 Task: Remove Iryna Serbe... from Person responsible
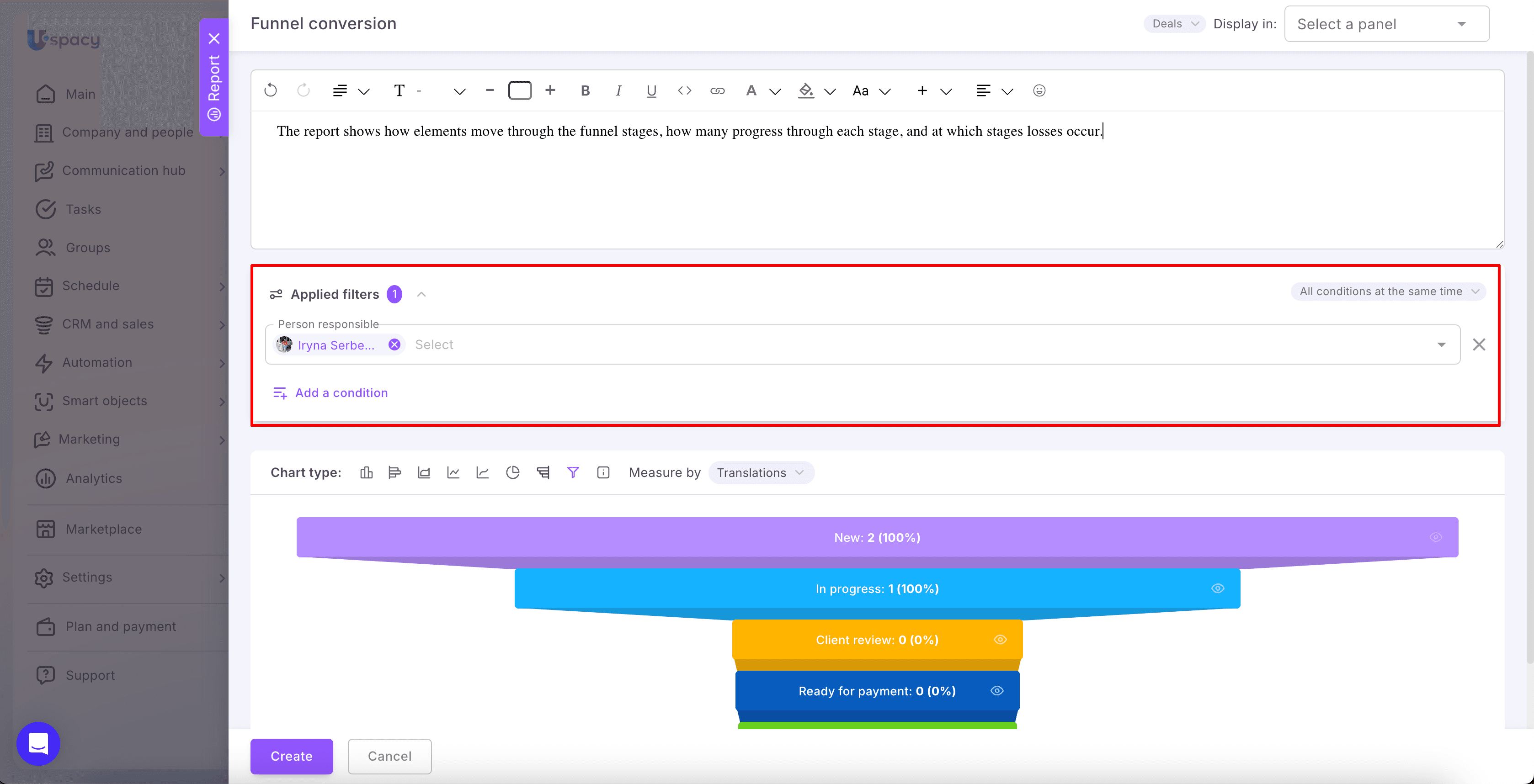(394, 344)
